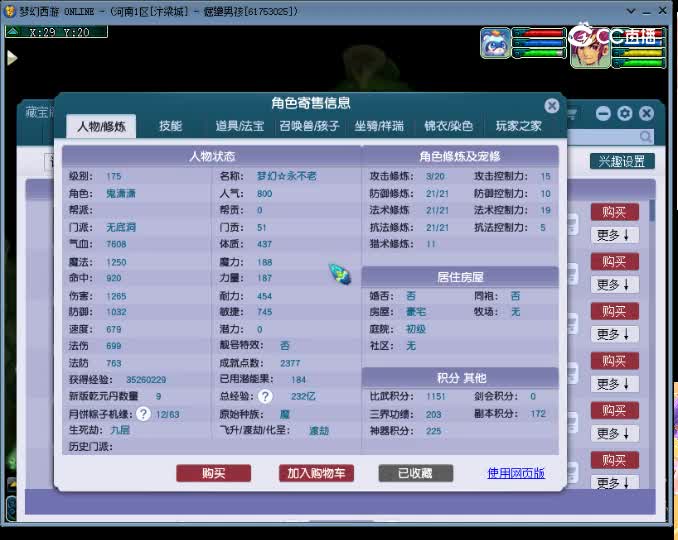Click the search magnifier icon
Screen dimensions: 678x540
(x=646, y=137)
